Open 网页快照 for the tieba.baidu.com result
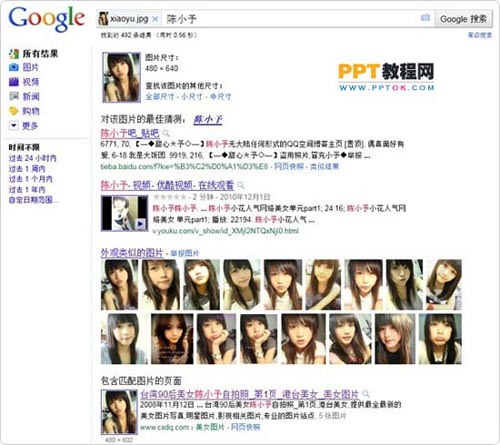500x445 pixels. point(289,166)
